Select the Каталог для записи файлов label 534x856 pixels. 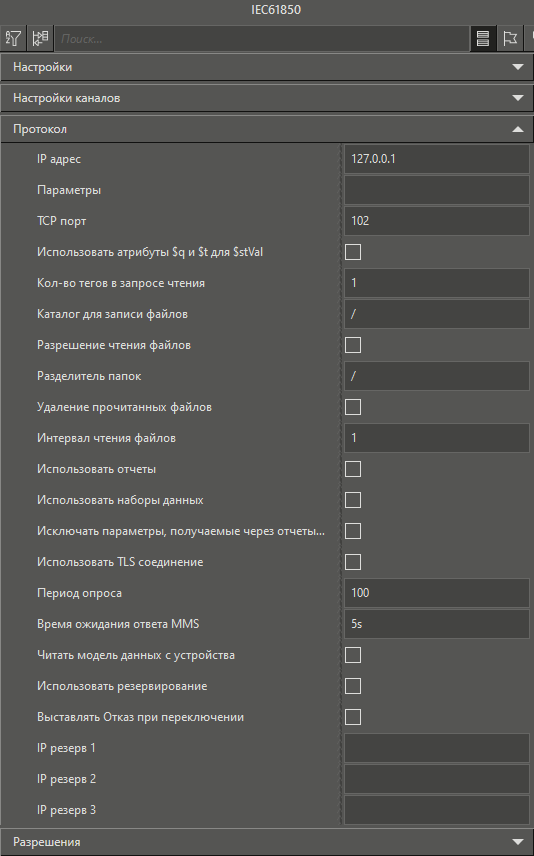(x=112, y=314)
